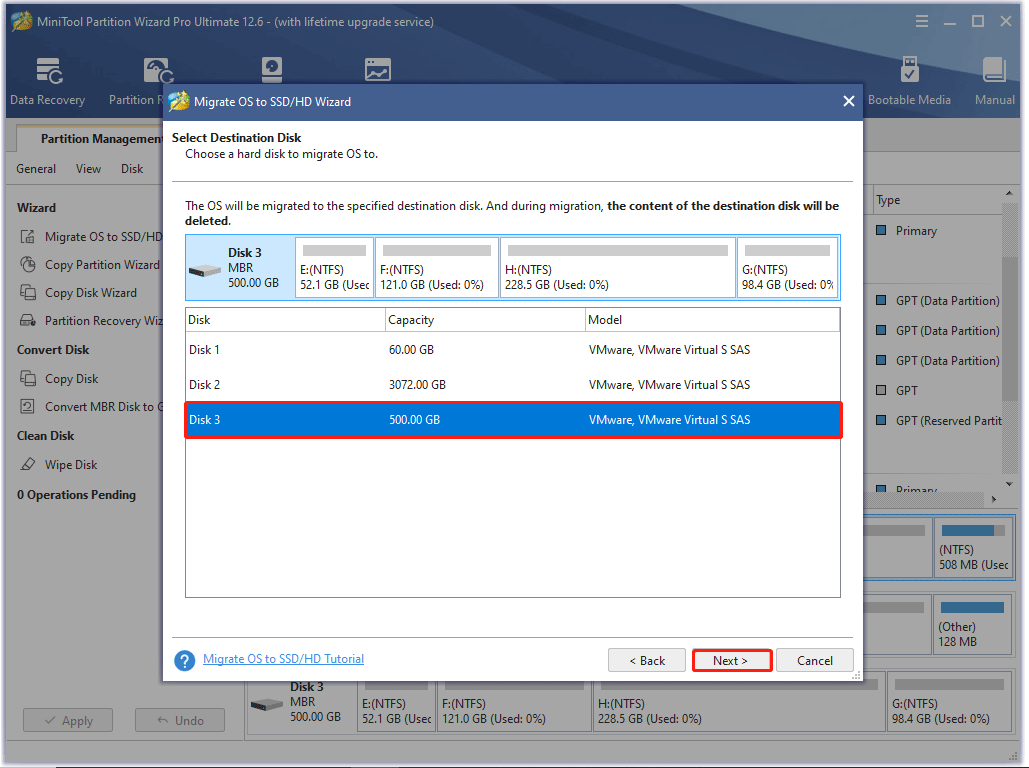
Task: Click the GPT (Reserved Partition) type row
Action: (x=938, y=421)
